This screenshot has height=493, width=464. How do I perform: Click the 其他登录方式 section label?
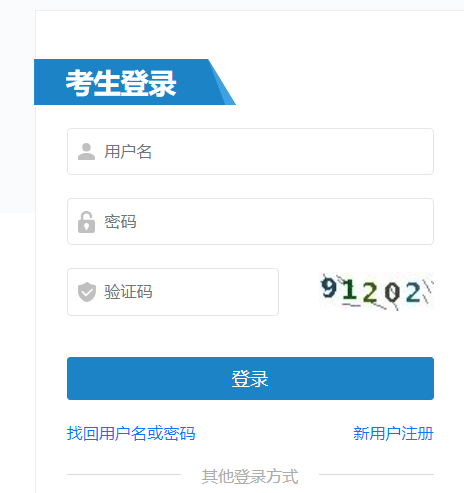250,476
